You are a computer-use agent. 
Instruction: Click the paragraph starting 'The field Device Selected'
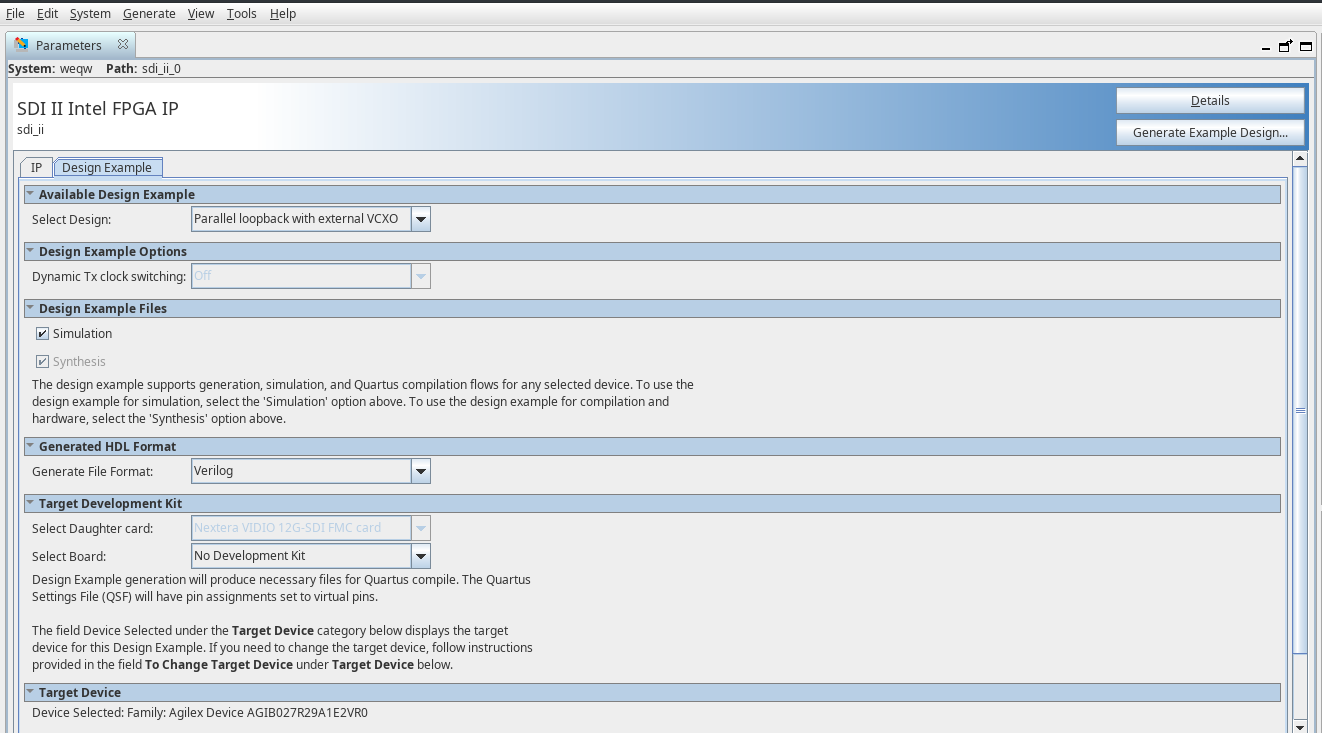coord(282,648)
